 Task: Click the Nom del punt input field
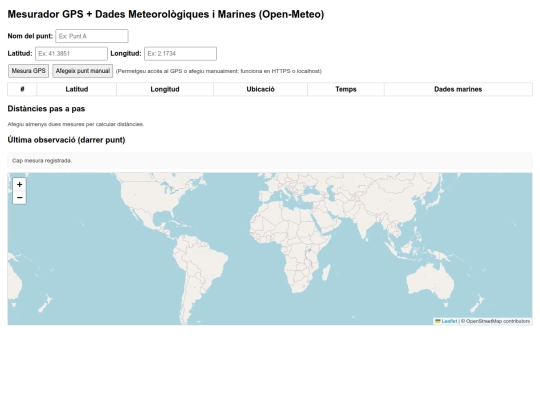(x=92, y=36)
